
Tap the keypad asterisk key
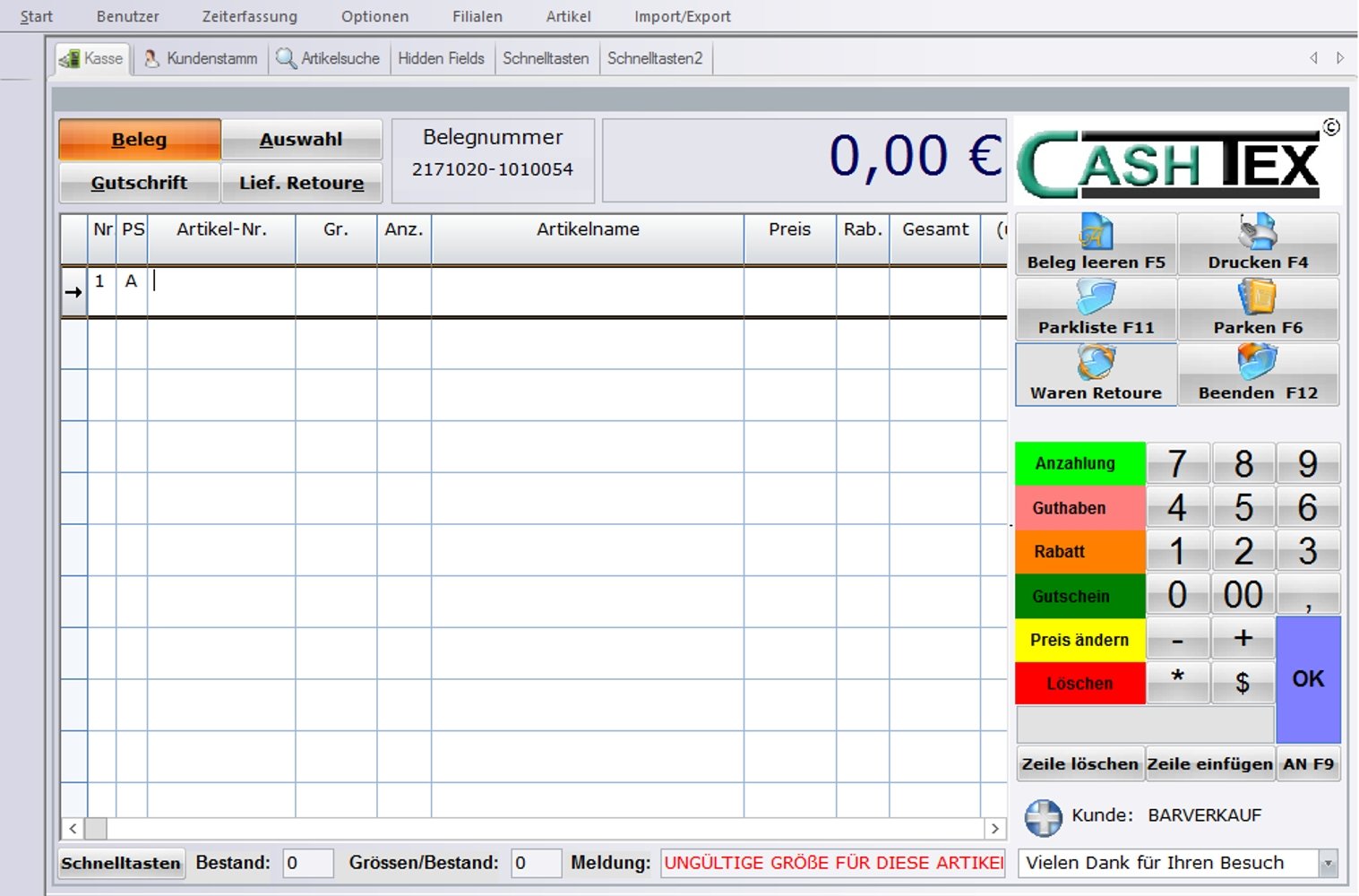(x=1178, y=682)
